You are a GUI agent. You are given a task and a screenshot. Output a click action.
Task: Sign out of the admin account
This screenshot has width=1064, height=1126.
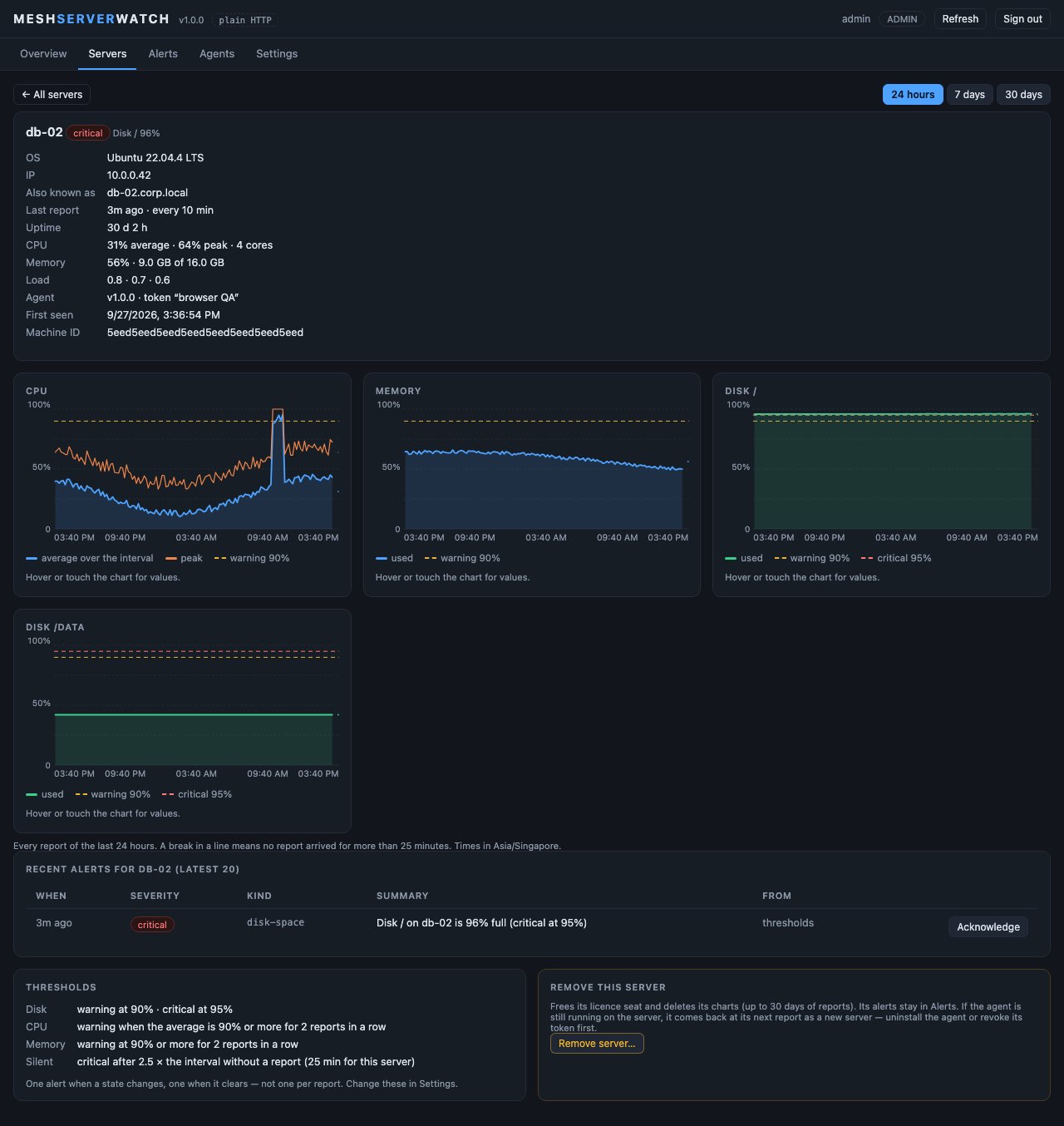(1022, 19)
